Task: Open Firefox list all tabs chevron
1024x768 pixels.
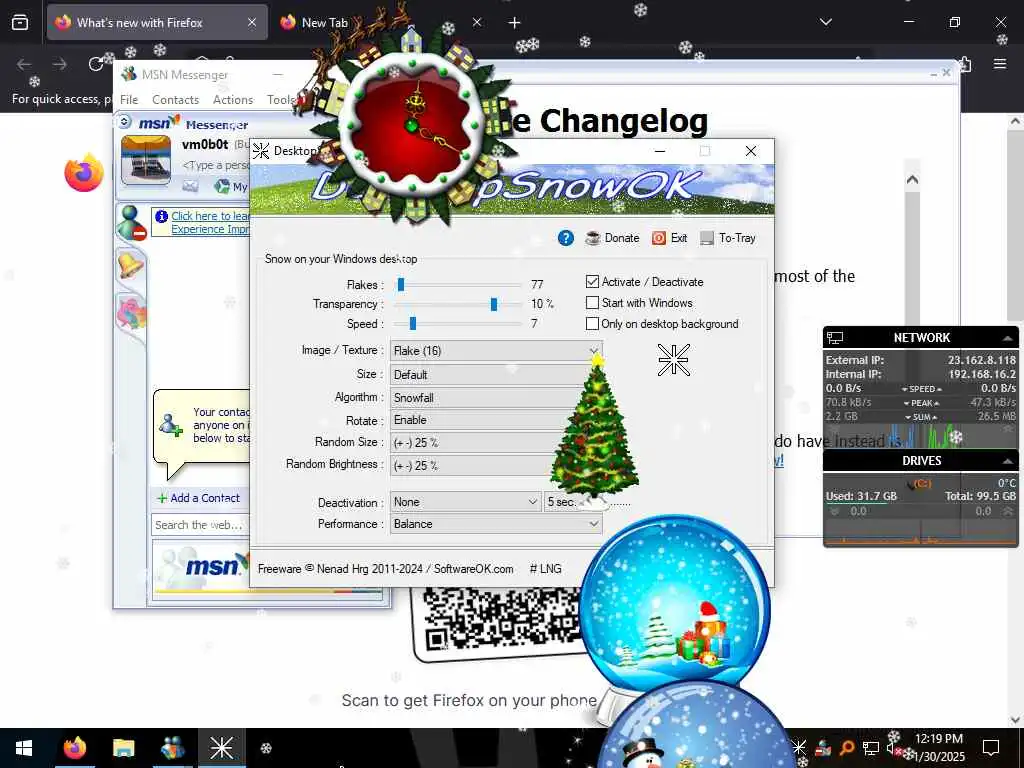Action: pos(825,23)
